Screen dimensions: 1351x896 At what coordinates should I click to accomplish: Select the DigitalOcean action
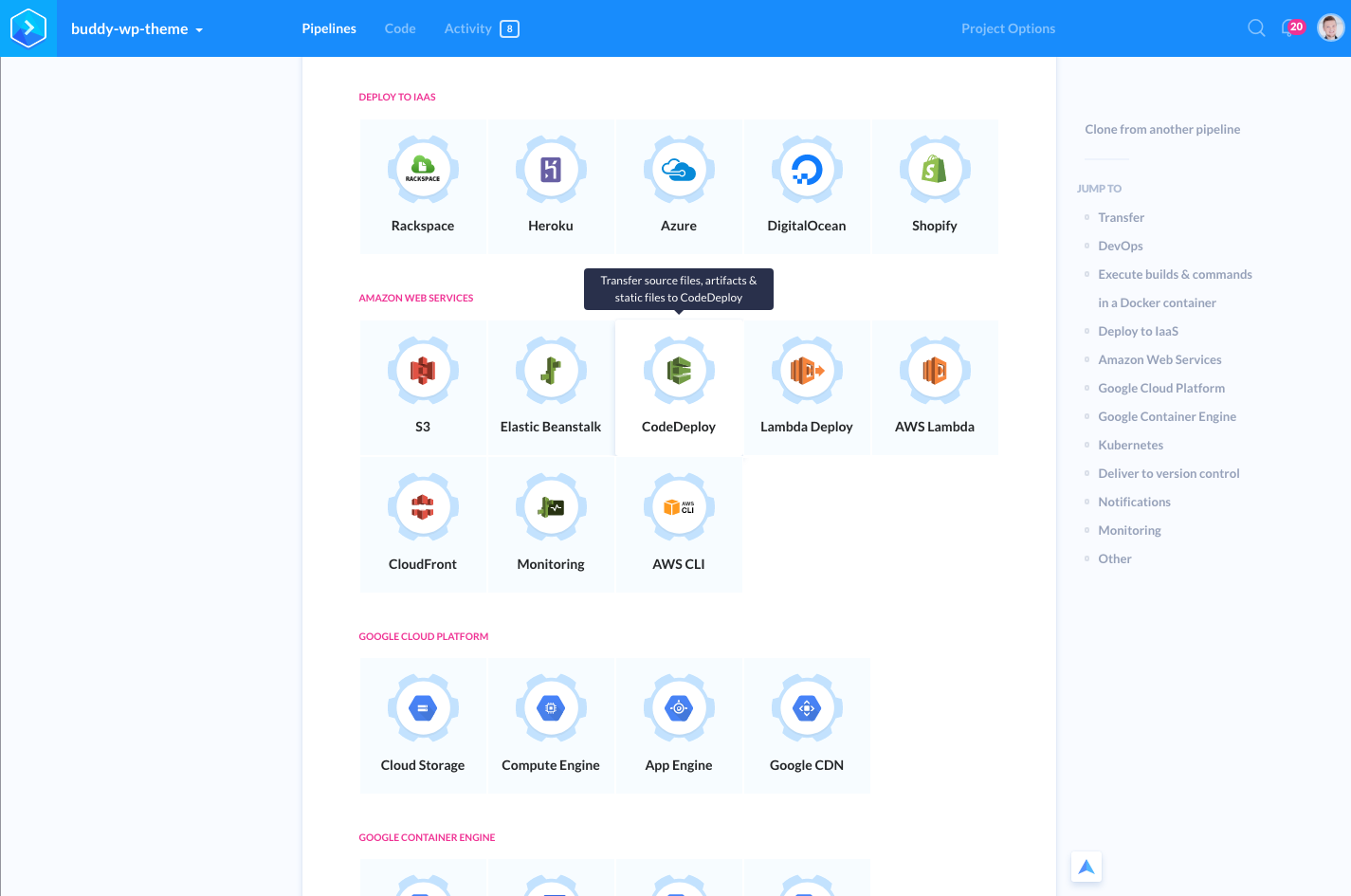coord(807,187)
